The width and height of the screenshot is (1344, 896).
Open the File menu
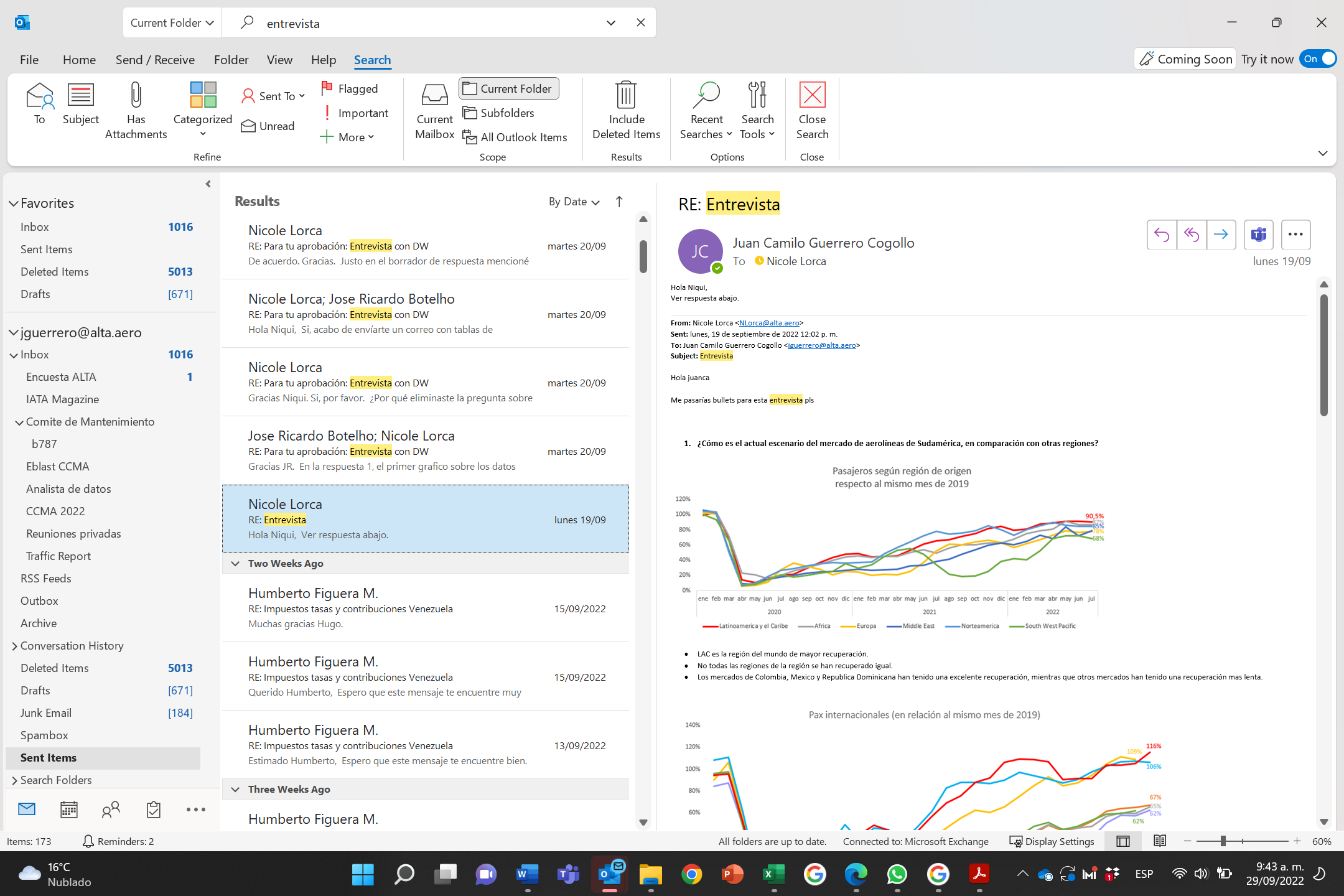coord(29,60)
